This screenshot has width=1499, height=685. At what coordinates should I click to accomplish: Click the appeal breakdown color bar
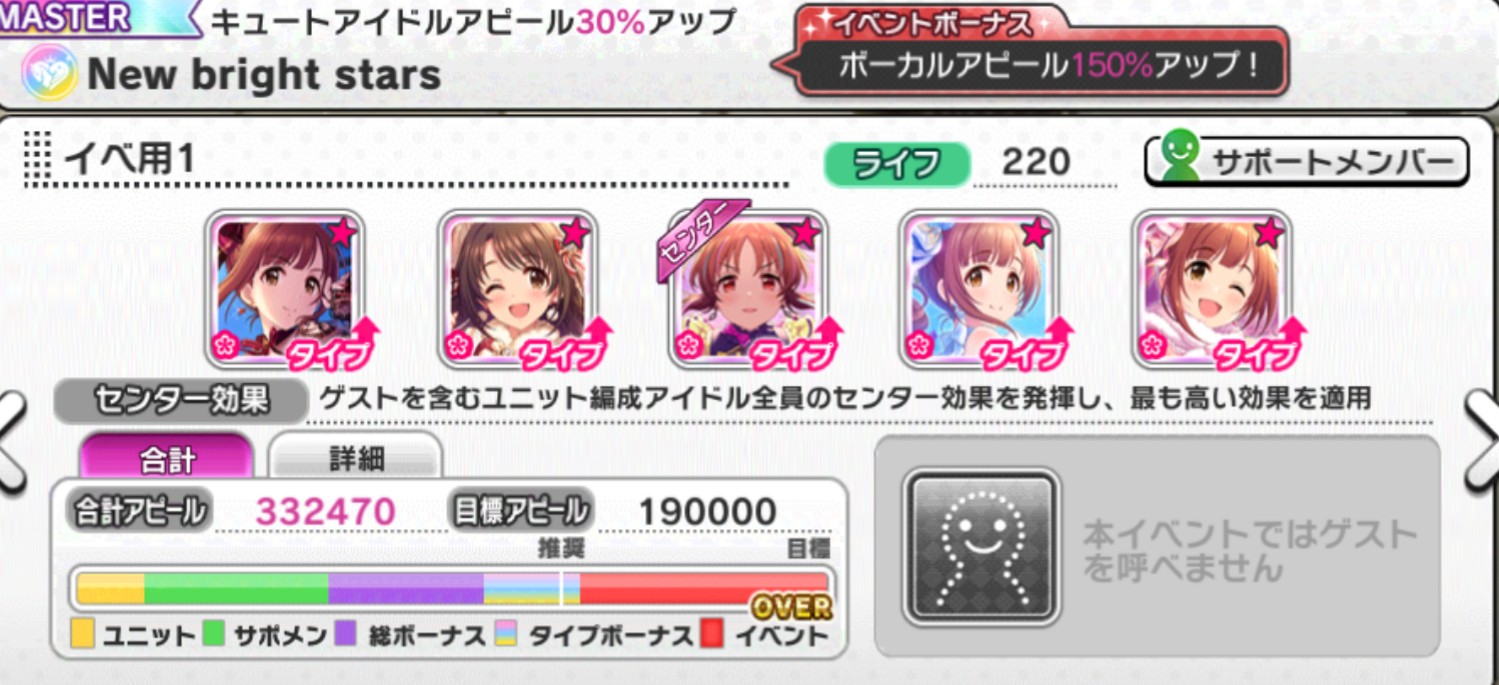tap(452, 588)
